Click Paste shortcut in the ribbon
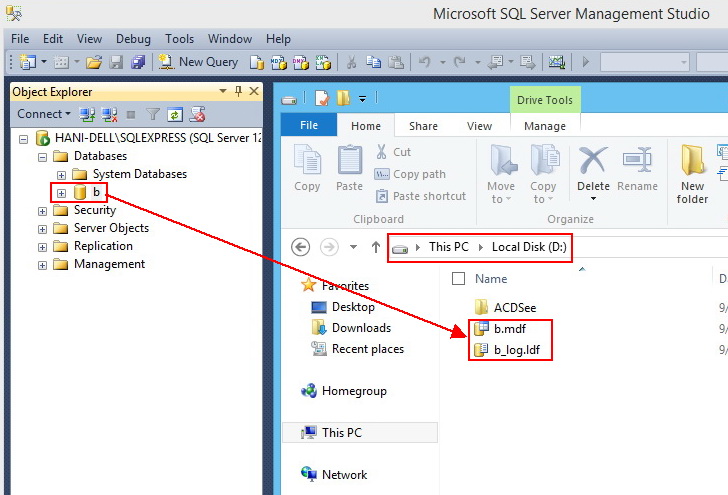728x495 pixels. [x=420, y=196]
